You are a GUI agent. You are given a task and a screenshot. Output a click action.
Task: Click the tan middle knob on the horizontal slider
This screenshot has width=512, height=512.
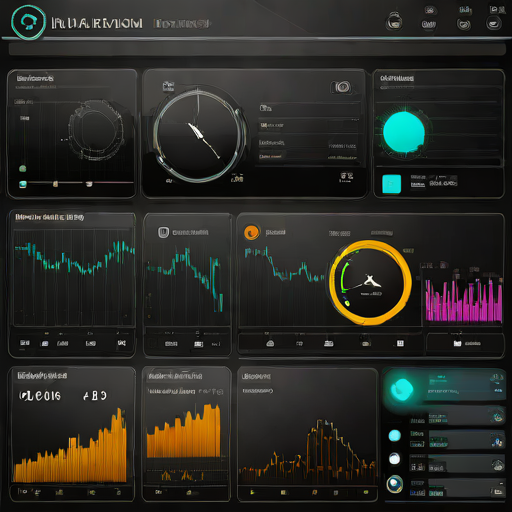(55, 183)
